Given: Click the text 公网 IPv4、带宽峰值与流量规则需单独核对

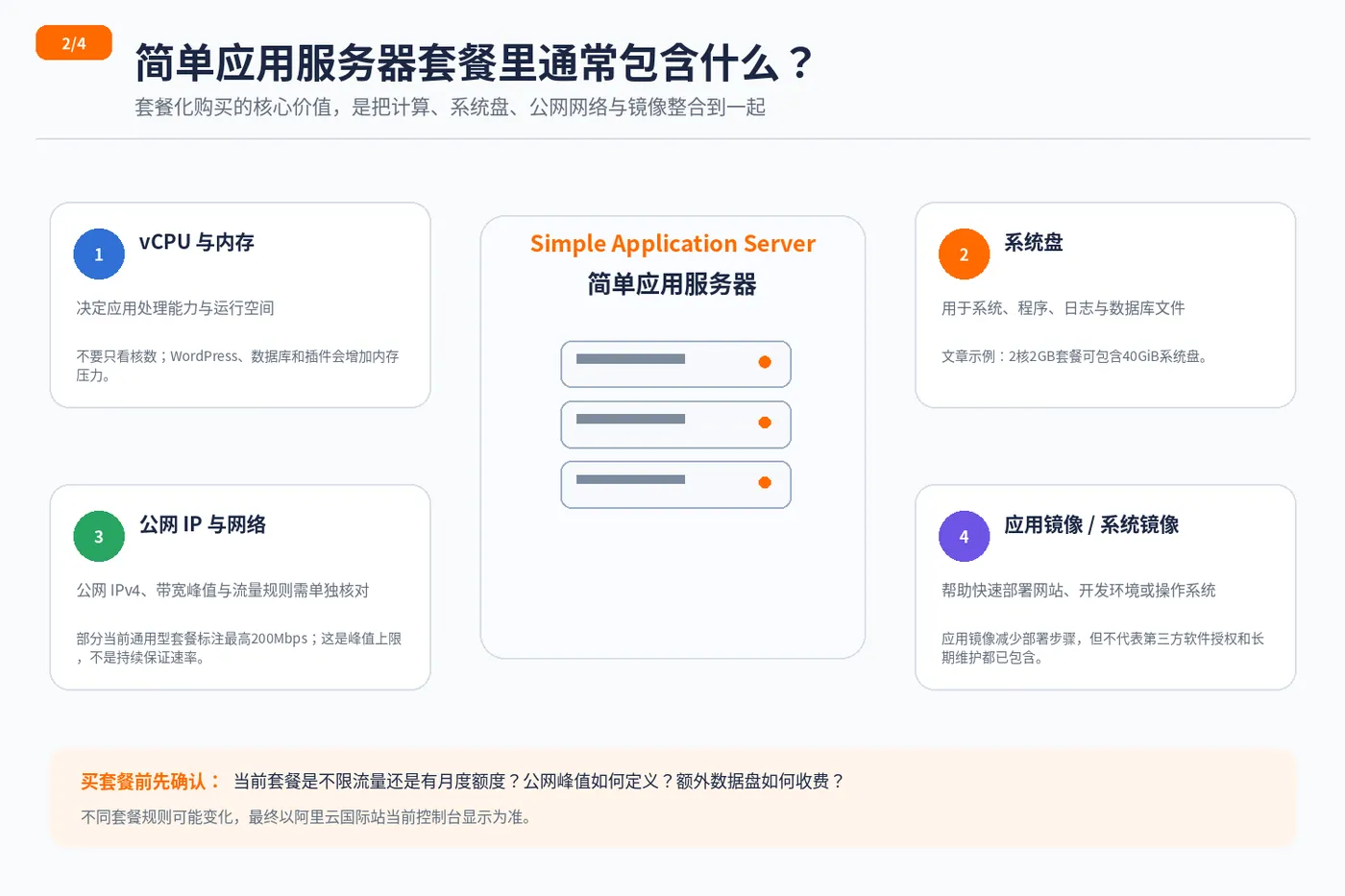Looking at the screenshot, I should (223, 591).
